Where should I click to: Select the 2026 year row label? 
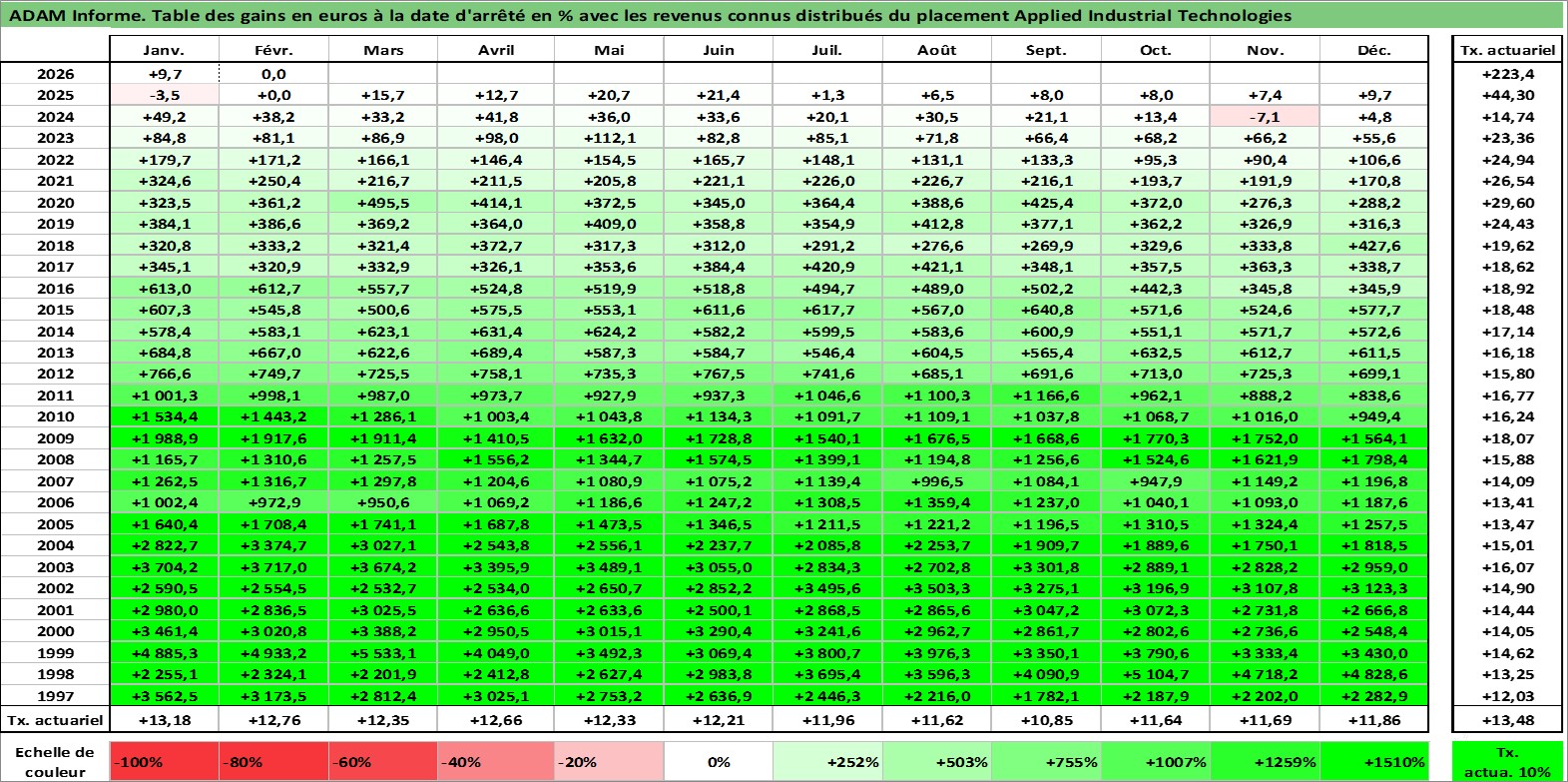[x=55, y=74]
